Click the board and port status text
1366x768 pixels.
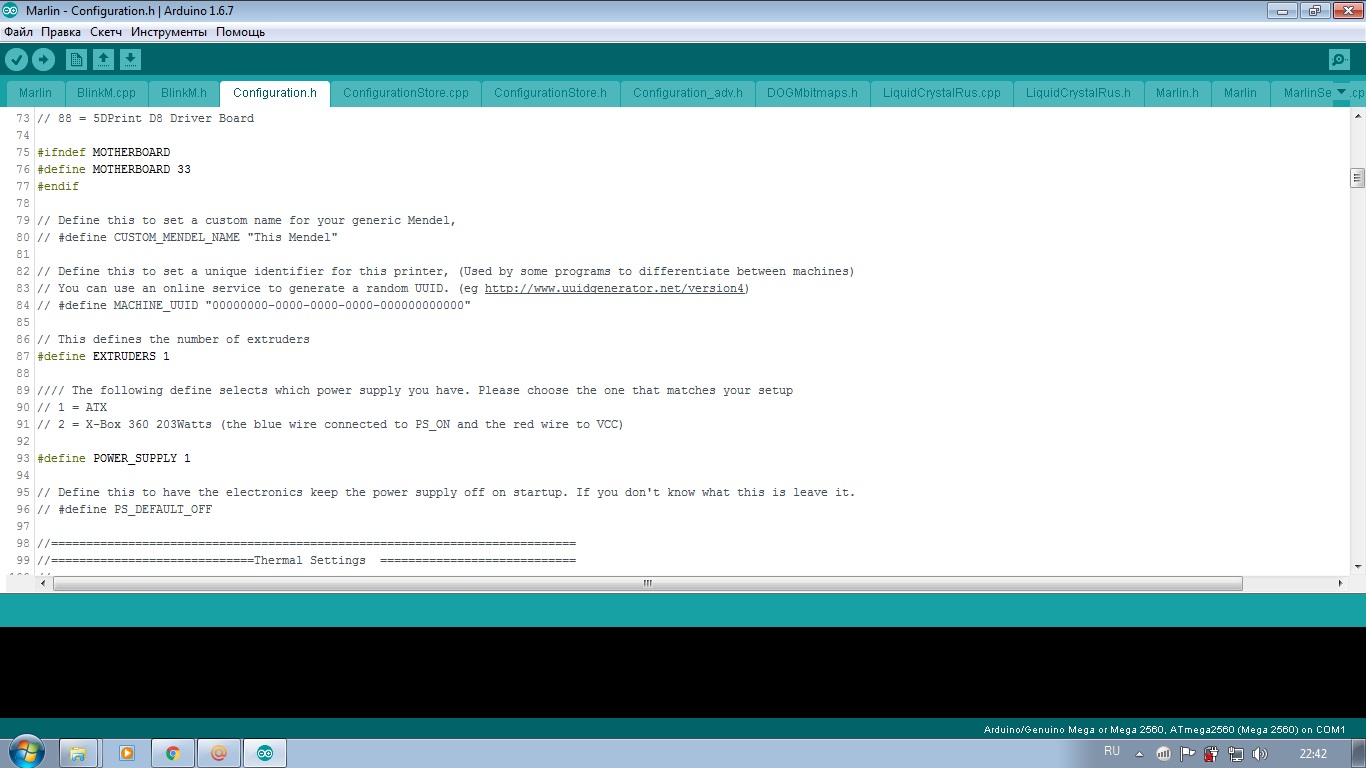click(x=1164, y=729)
